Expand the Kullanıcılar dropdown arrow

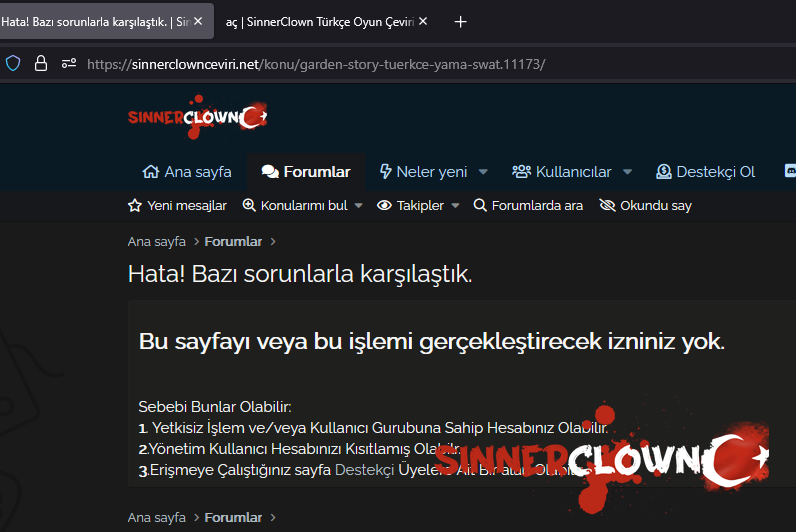point(627,172)
